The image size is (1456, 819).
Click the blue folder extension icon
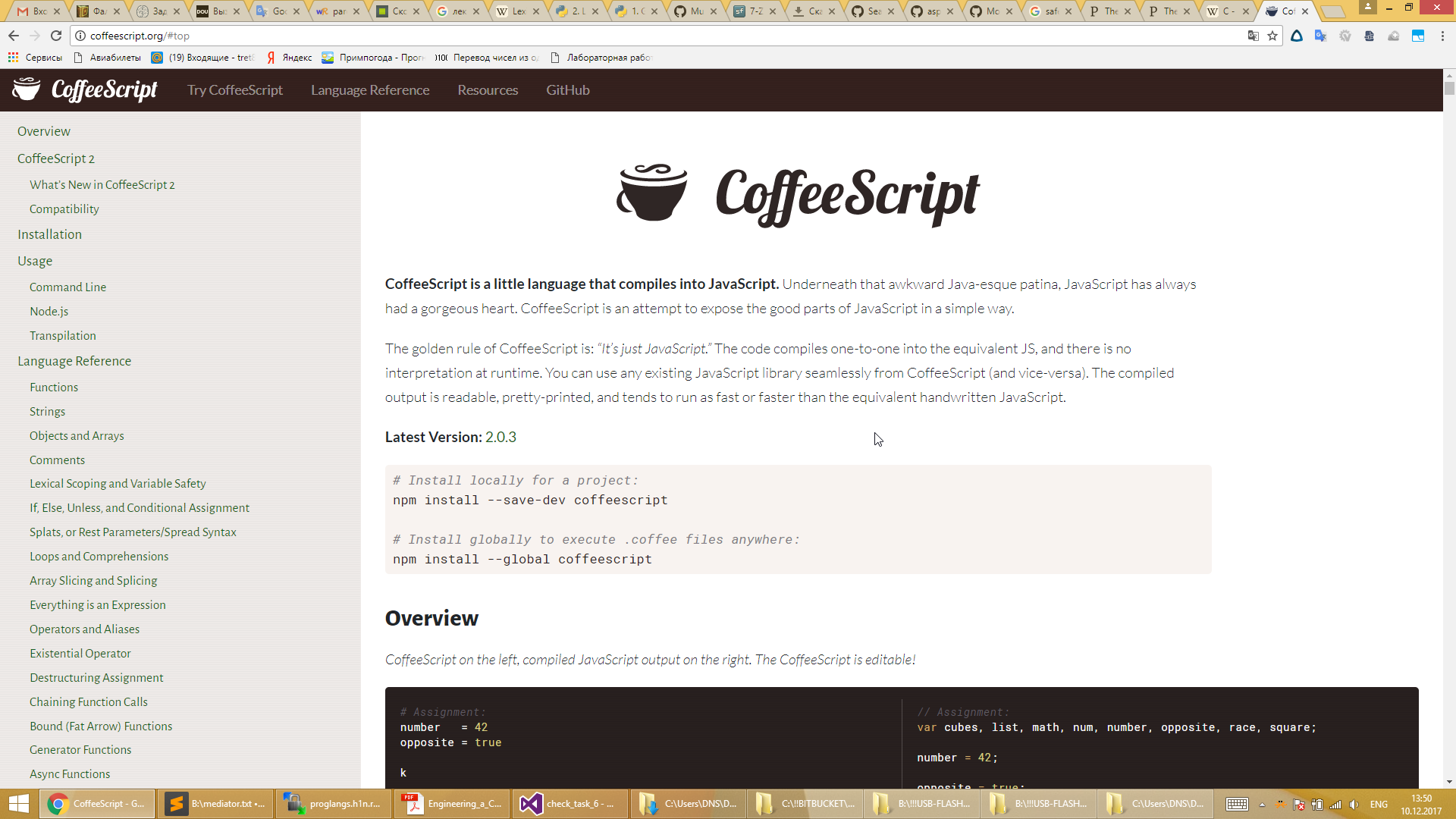[x=1417, y=36]
